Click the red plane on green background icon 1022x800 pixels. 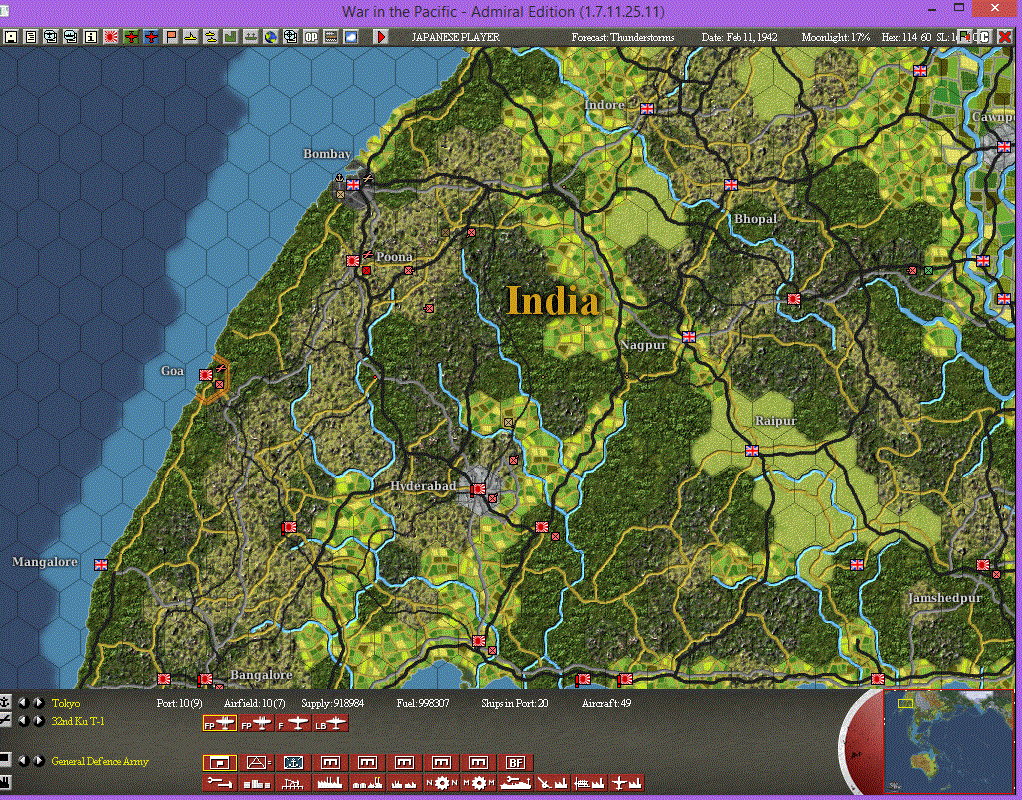click(132, 37)
